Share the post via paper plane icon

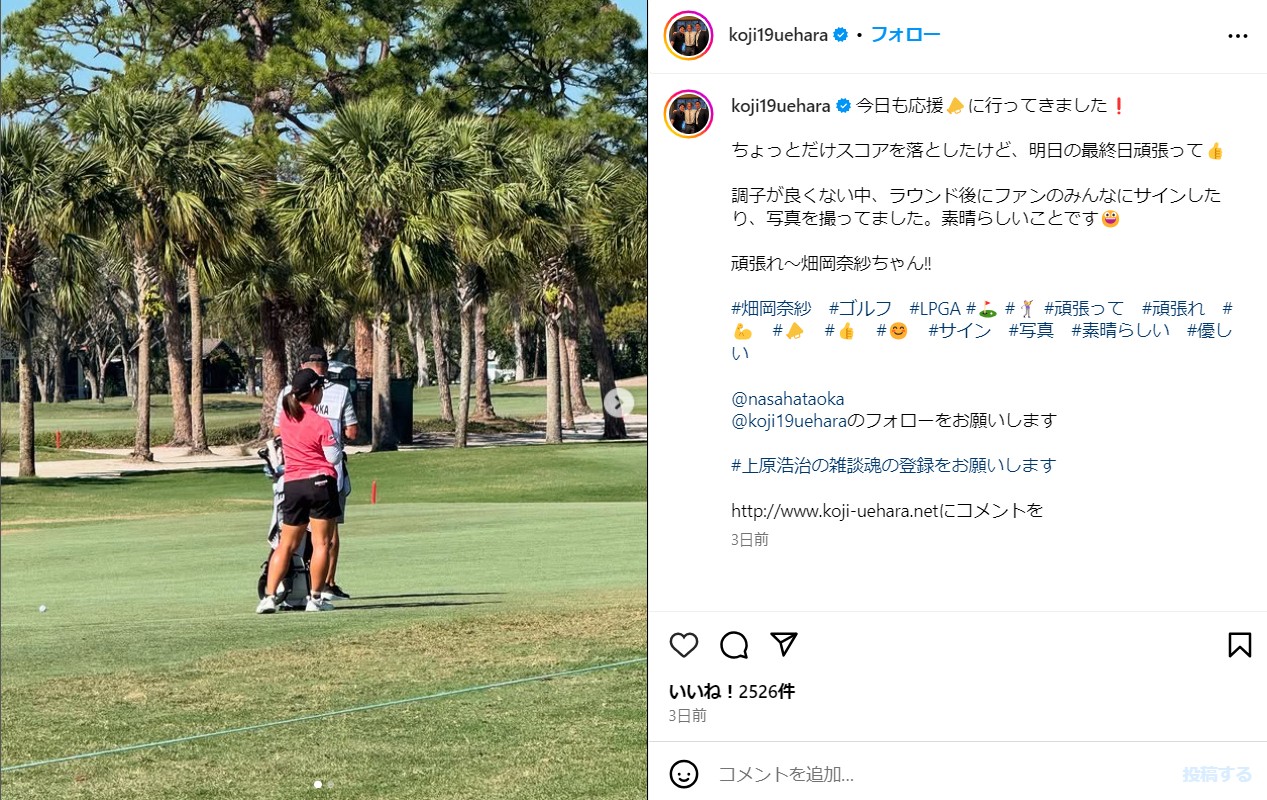[x=784, y=644]
